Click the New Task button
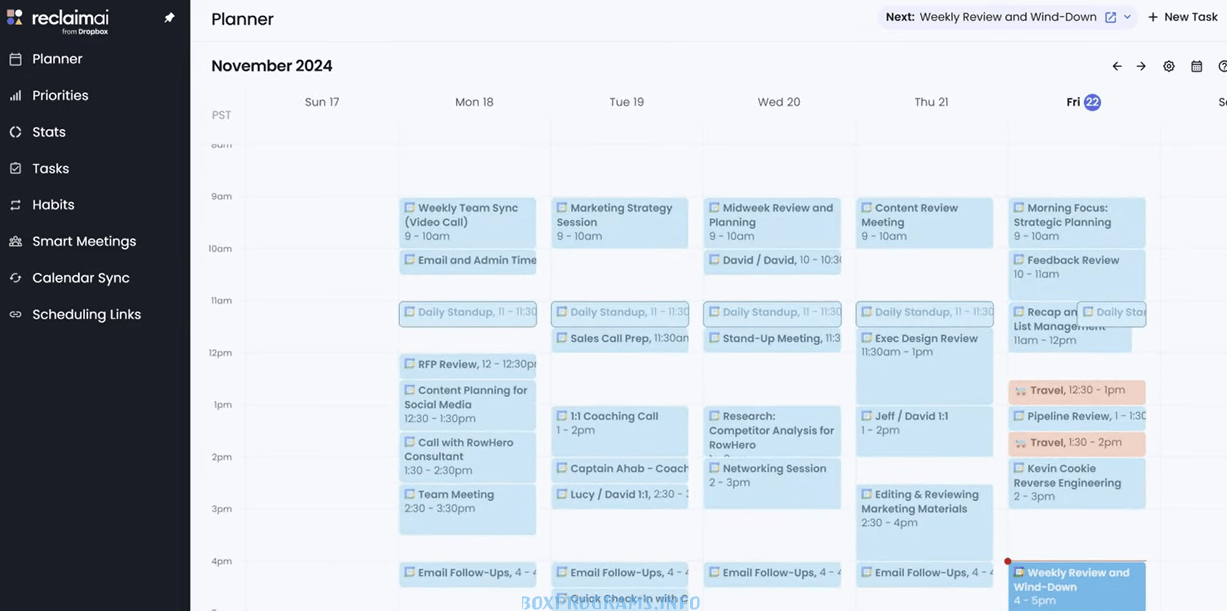Image resolution: width=1227 pixels, height=611 pixels. pyautogui.click(x=1182, y=17)
